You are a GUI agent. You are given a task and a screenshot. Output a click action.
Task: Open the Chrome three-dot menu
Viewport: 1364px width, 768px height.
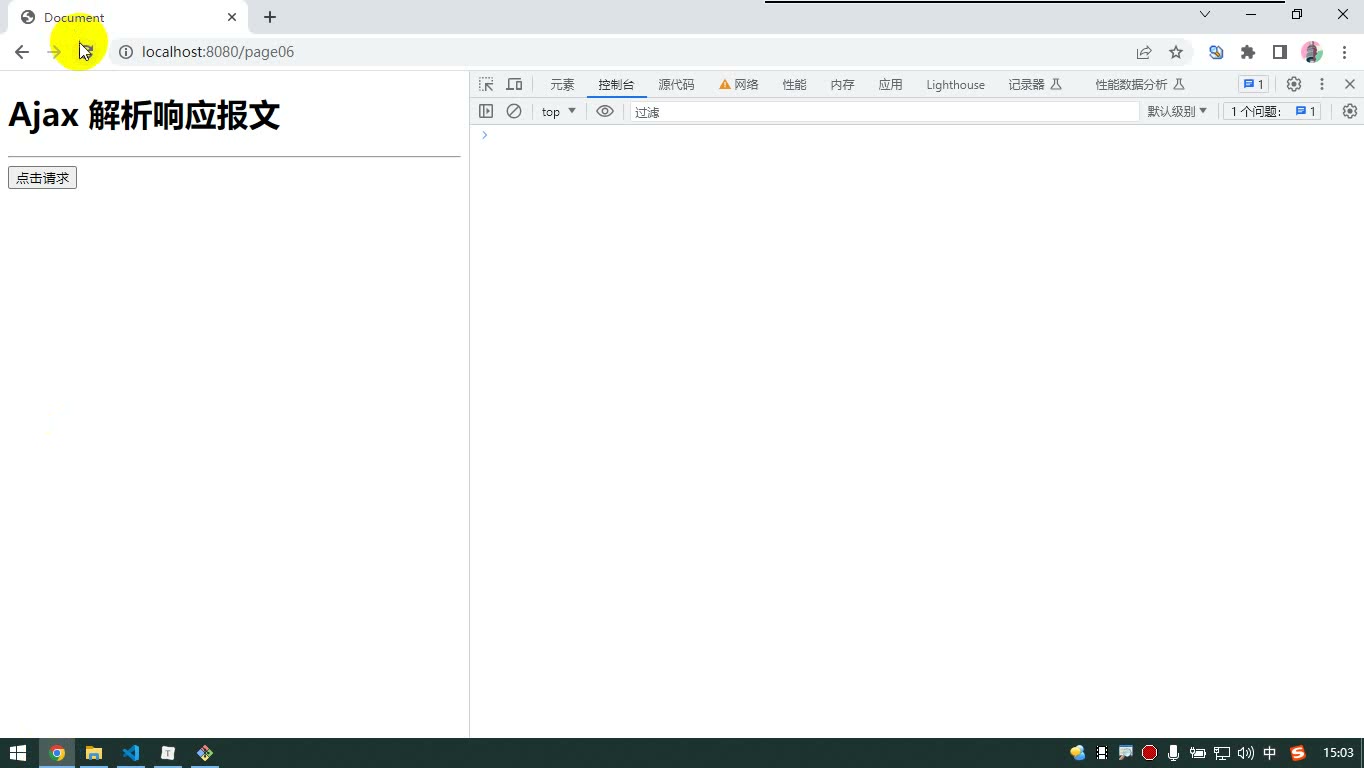[x=1344, y=52]
